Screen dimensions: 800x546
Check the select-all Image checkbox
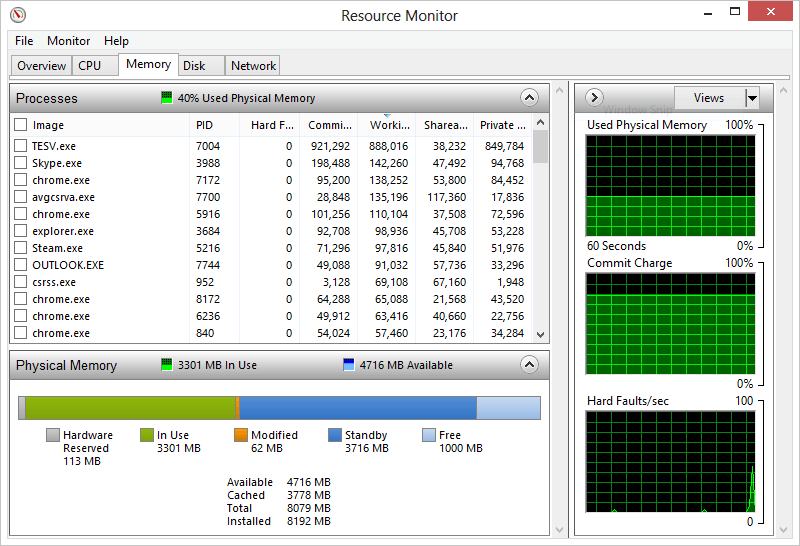20,125
